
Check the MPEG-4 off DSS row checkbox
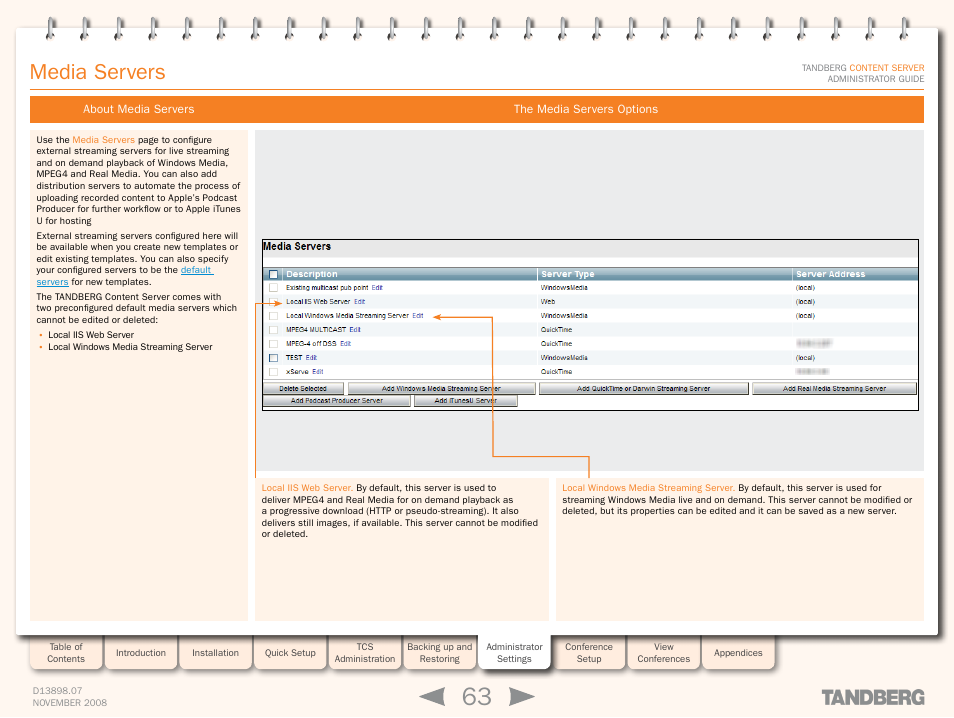[274, 344]
